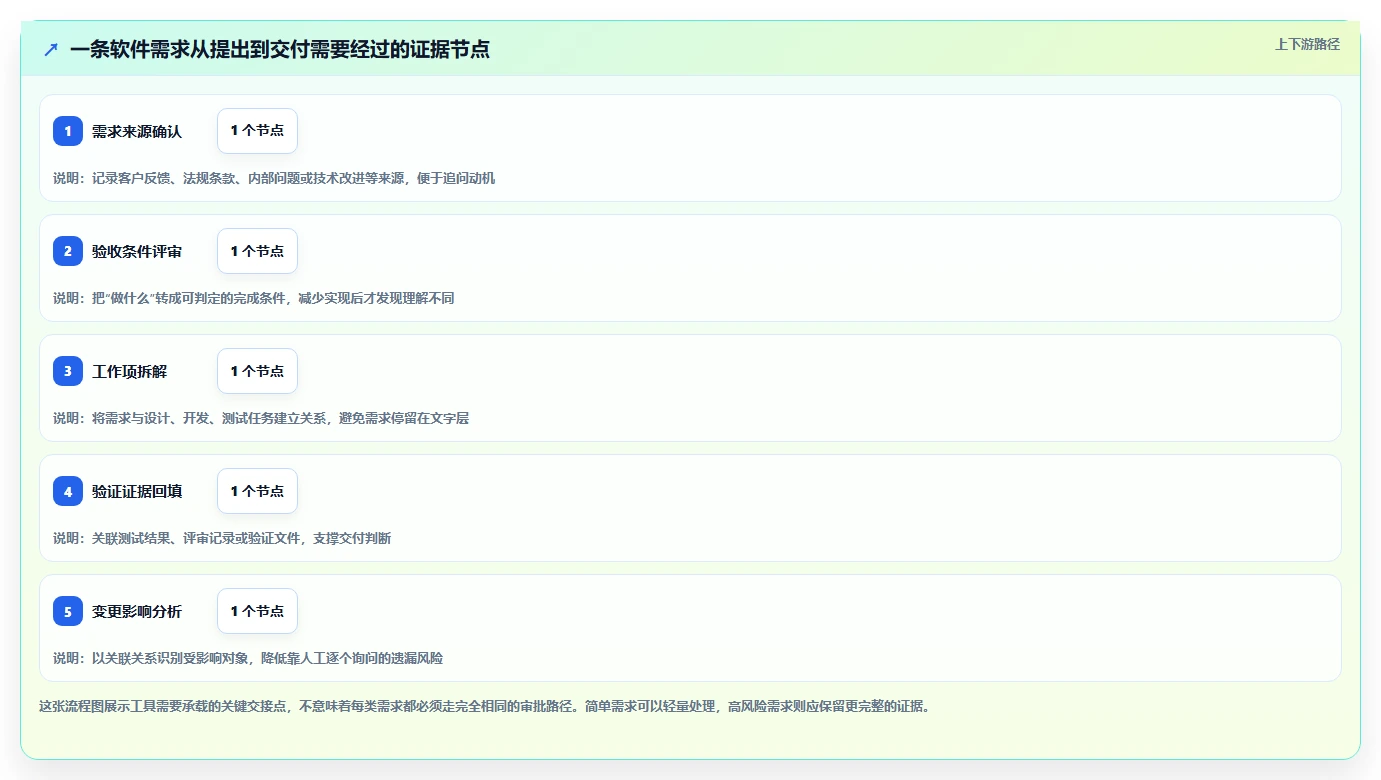Click the description starting 关联测试结果
Image resolution: width=1381 pixels, height=780 pixels.
222,538
